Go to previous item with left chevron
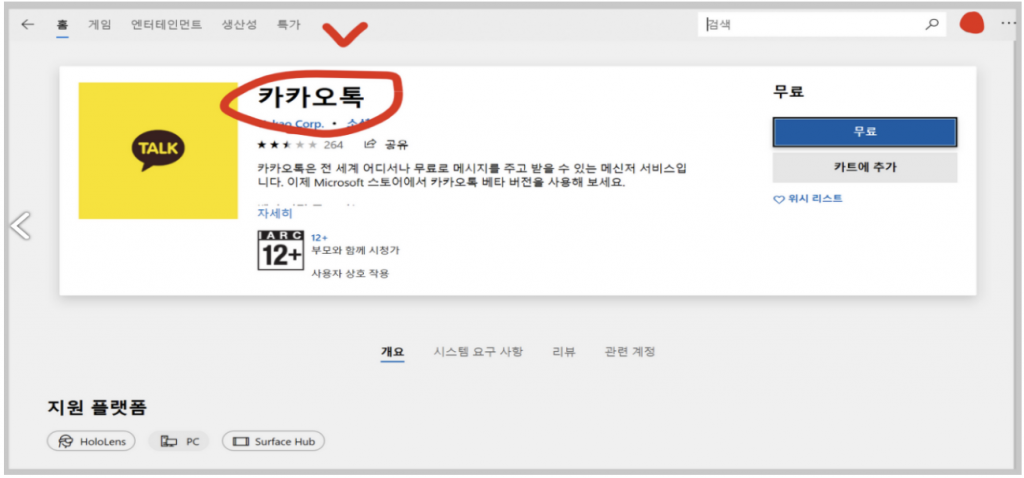 point(20,226)
